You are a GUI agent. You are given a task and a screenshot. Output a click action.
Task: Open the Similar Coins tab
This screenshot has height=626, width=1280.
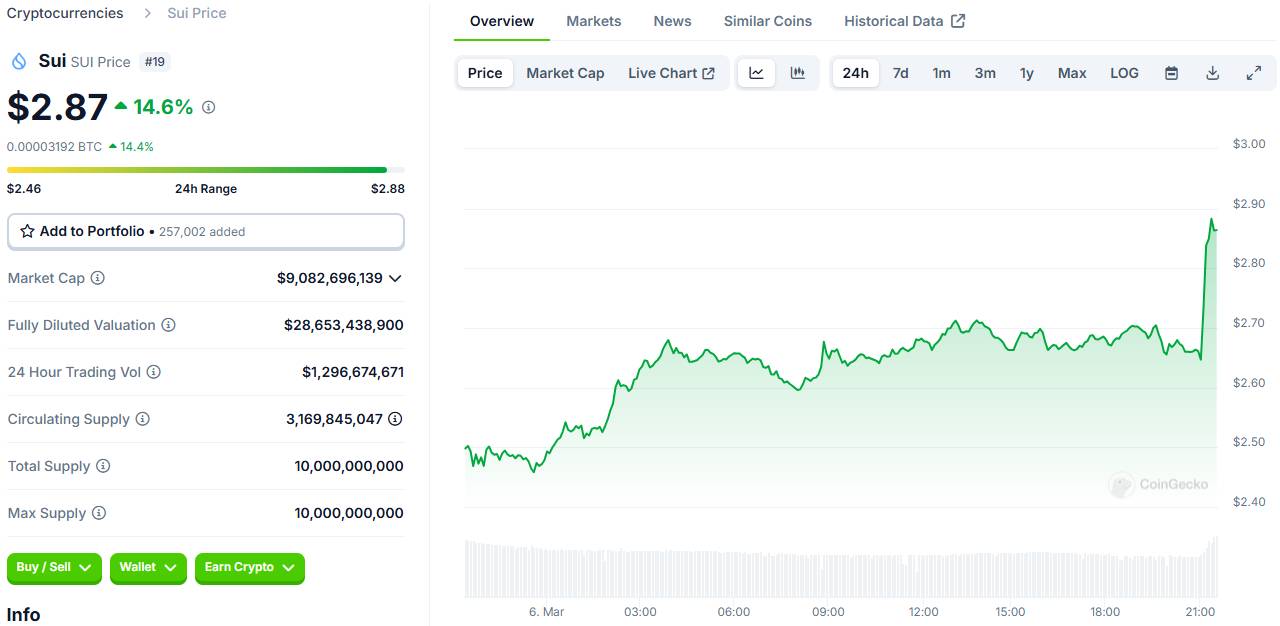pyautogui.click(x=768, y=21)
